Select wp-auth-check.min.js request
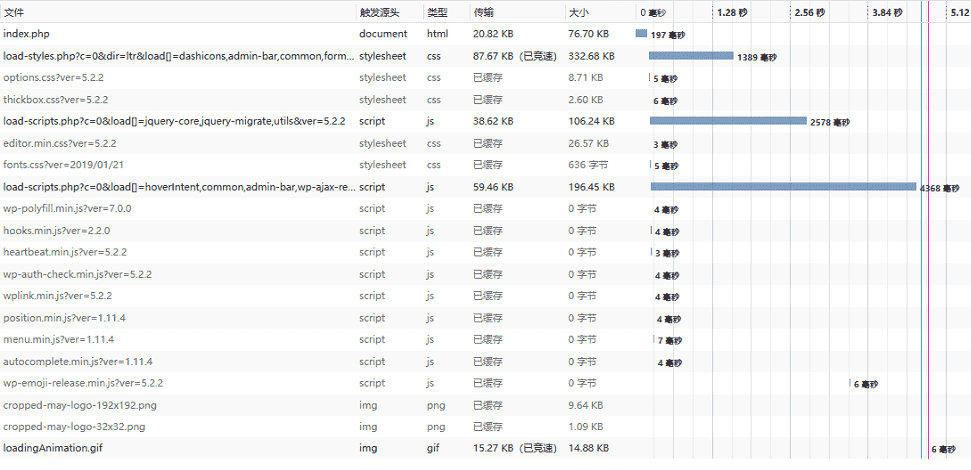971x470 pixels. (x=486, y=274)
